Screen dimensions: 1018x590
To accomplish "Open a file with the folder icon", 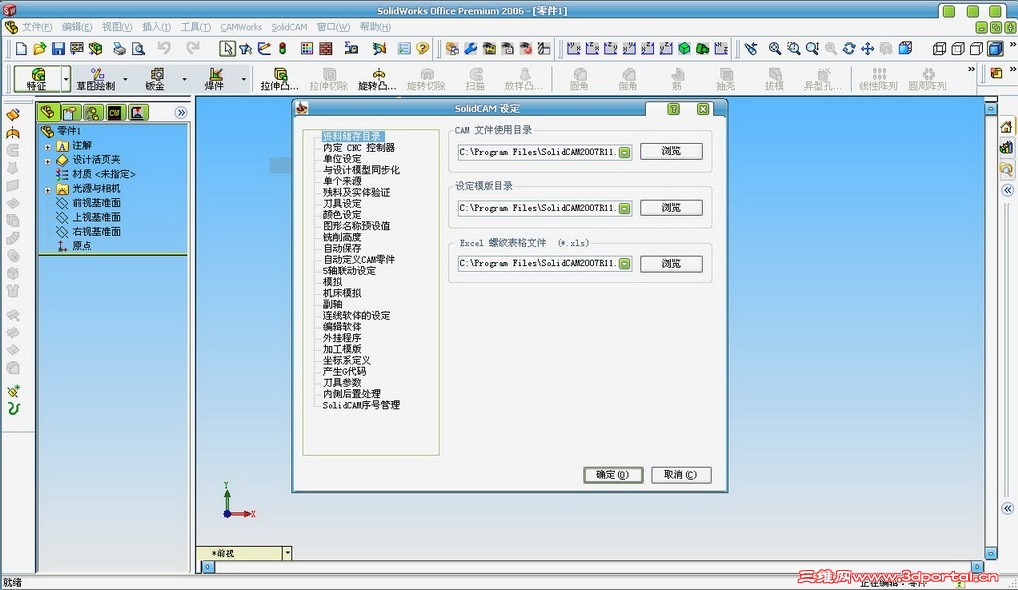I will tap(40, 49).
